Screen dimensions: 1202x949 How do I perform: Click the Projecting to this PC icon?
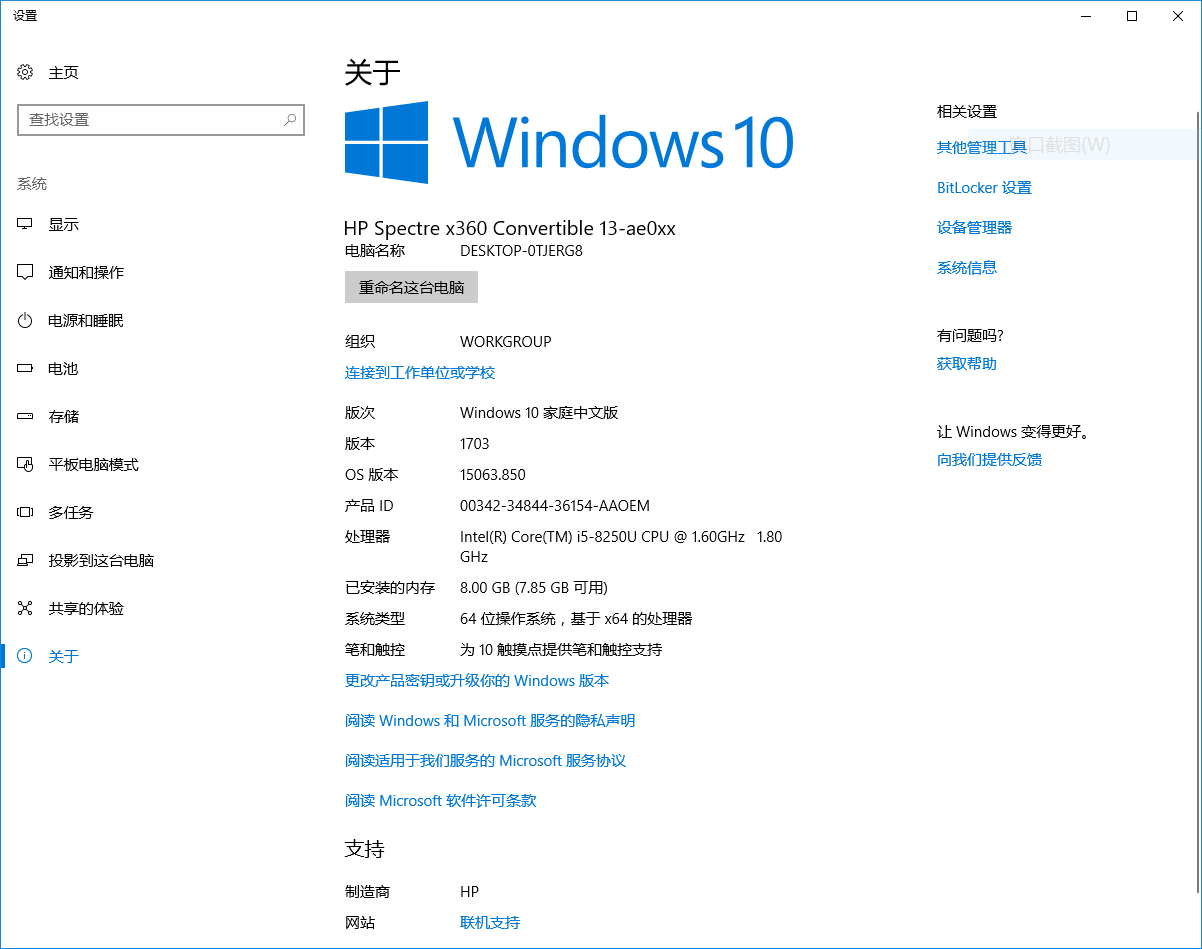pyautogui.click(x=25, y=560)
